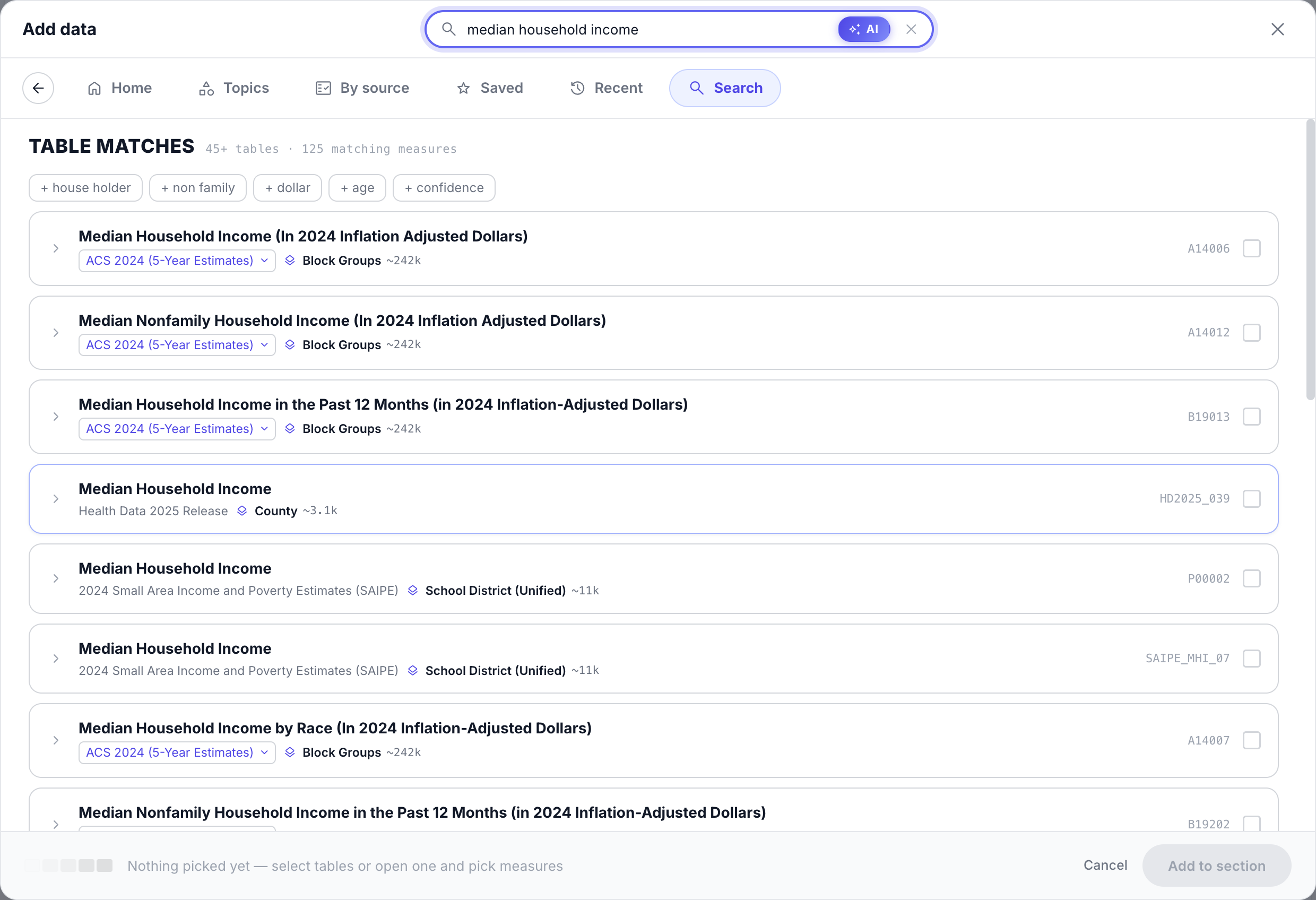Show the Saved tables tab
The width and height of the screenshot is (1316, 900).
click(x=490, y=88)
